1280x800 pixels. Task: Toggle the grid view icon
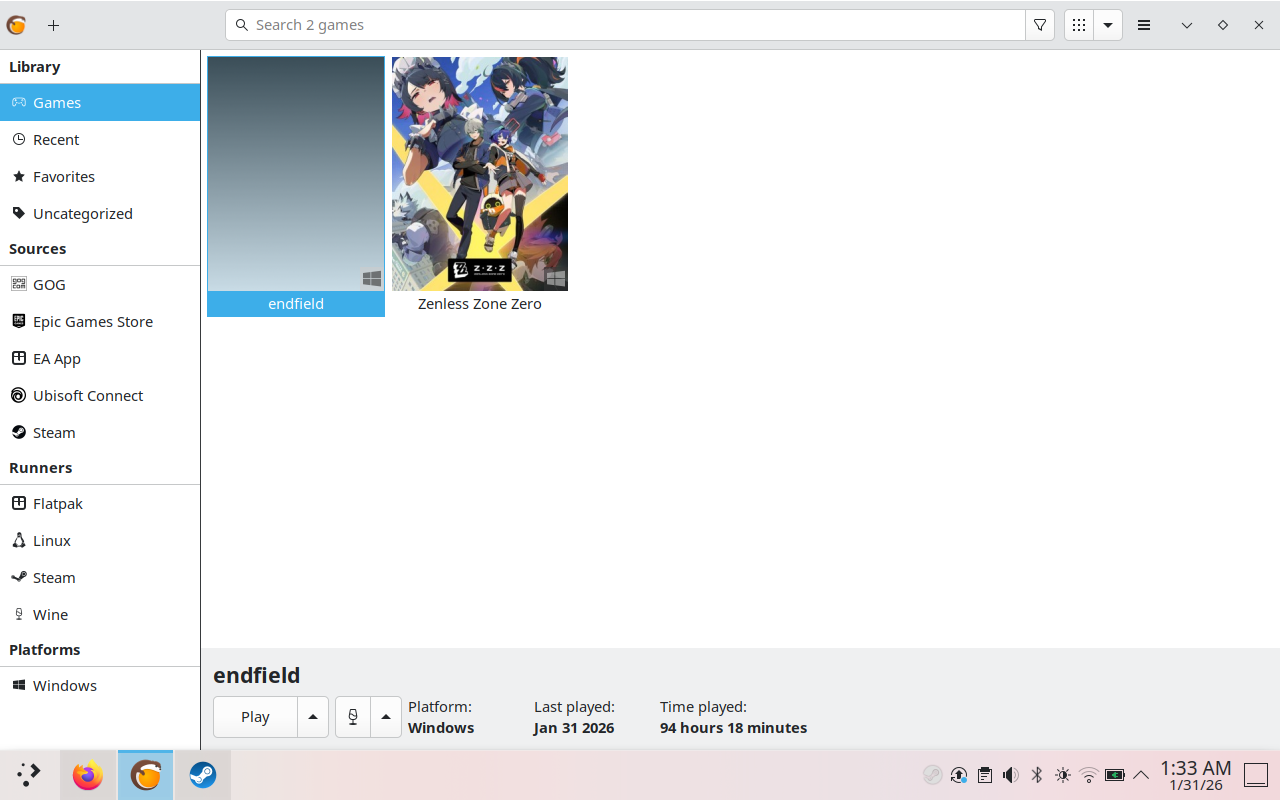coord(1078,25)
